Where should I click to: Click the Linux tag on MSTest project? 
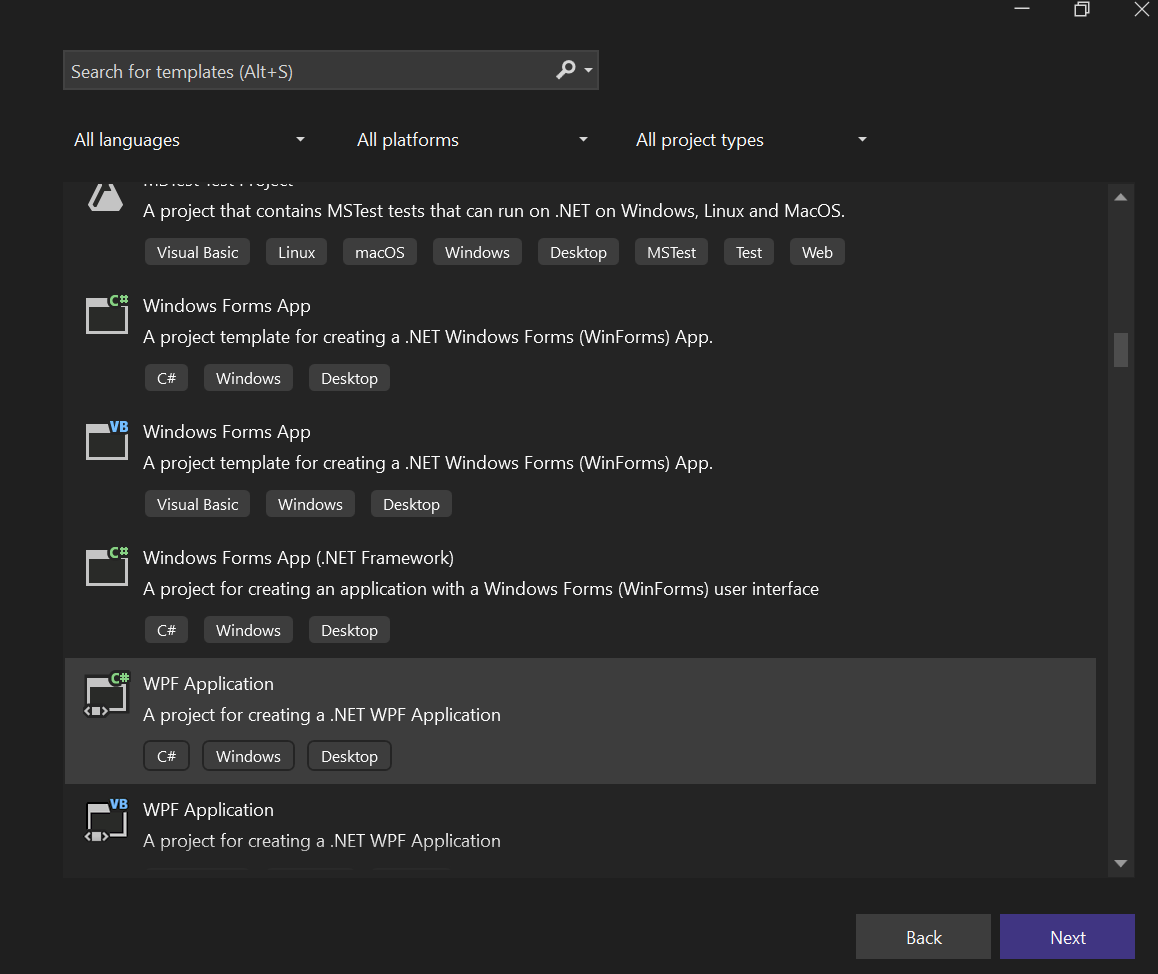click(x=296, y=253)
